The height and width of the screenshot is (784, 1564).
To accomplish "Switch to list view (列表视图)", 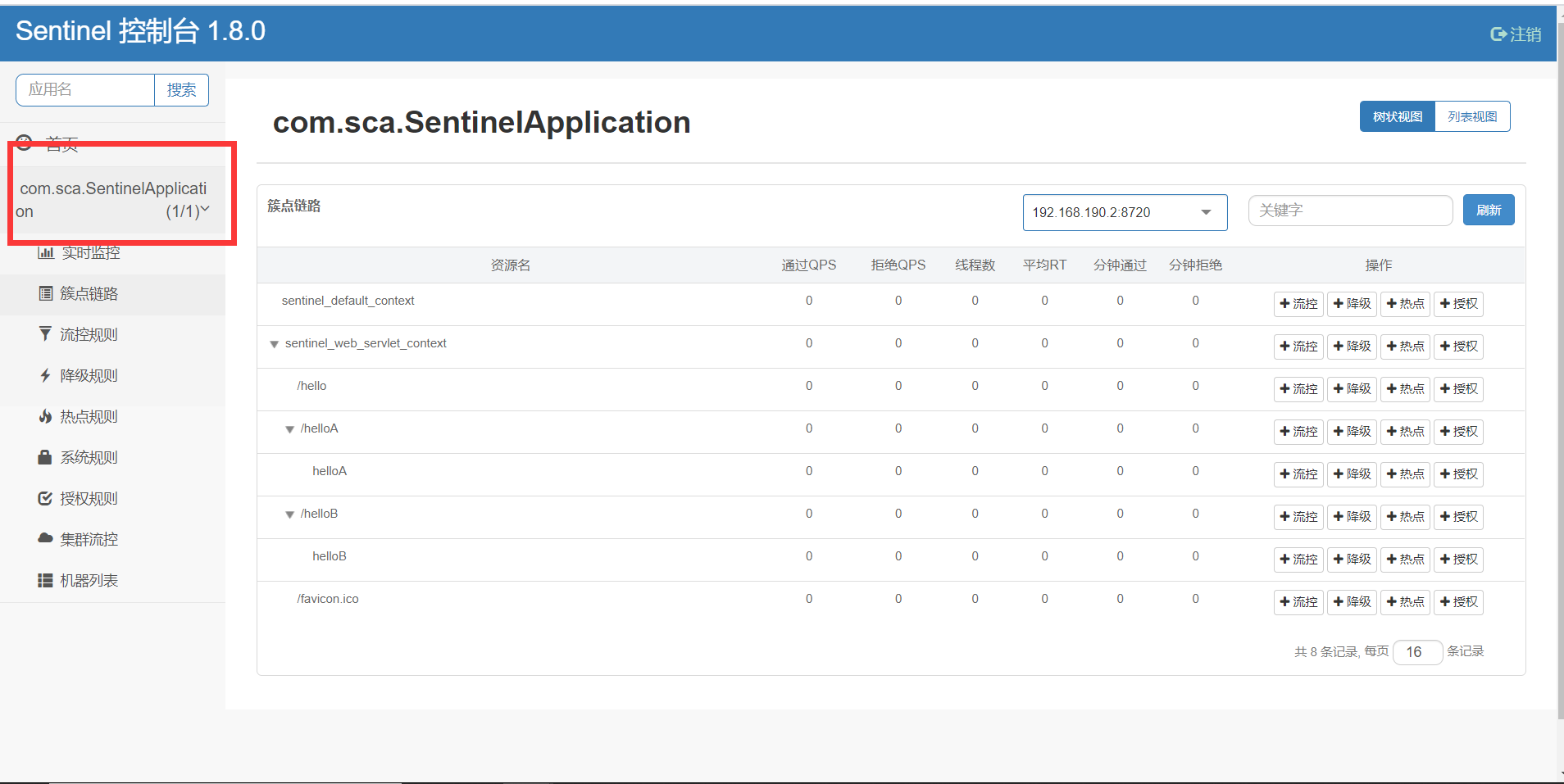I will [1472, 116].
